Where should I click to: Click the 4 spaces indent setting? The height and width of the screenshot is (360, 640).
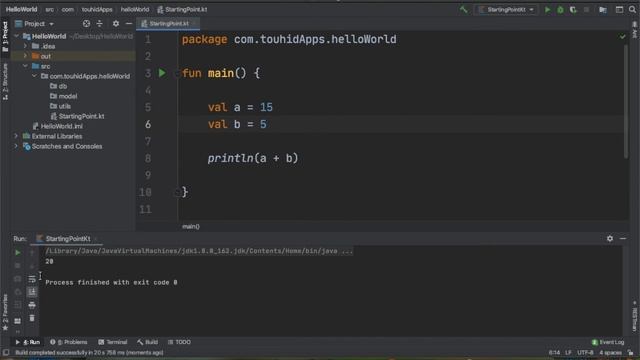click(610, 353)
